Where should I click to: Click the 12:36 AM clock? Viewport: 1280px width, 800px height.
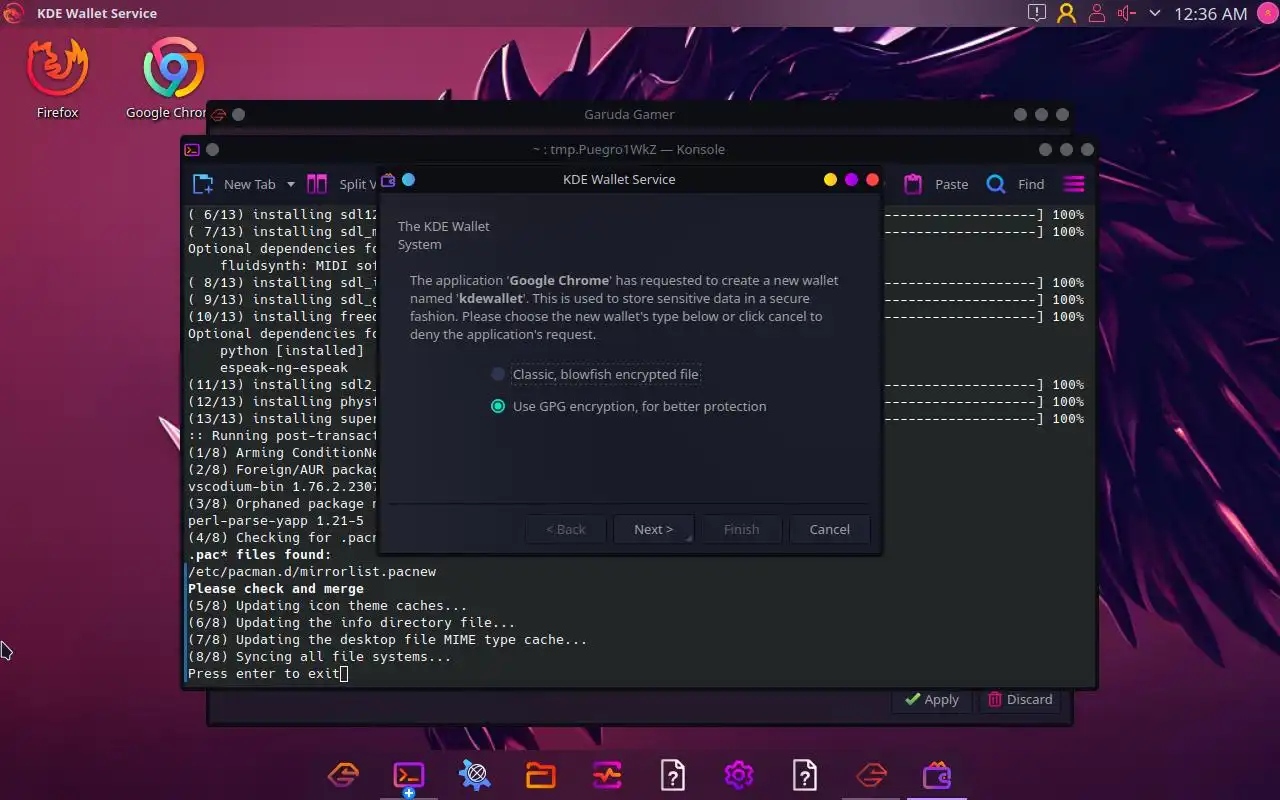1211,14
